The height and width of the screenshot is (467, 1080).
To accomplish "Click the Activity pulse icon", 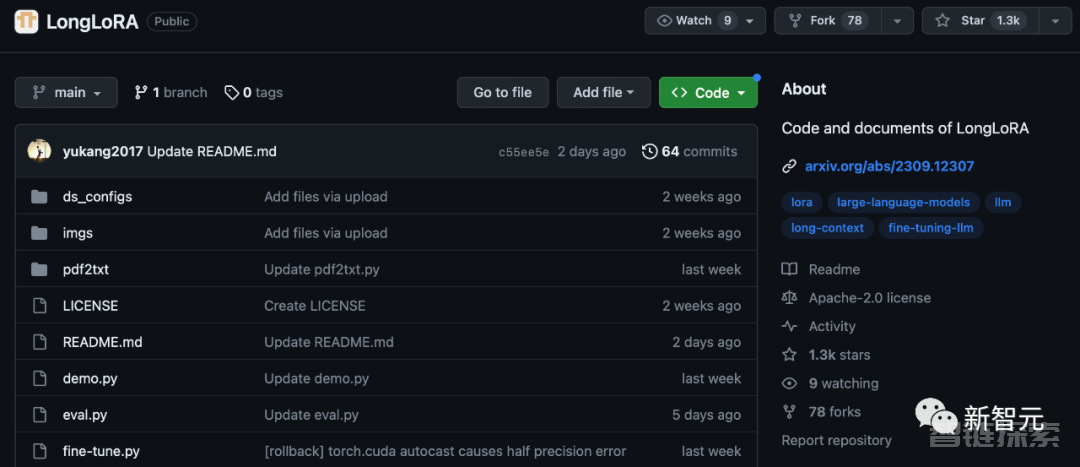I will (789, 326).
